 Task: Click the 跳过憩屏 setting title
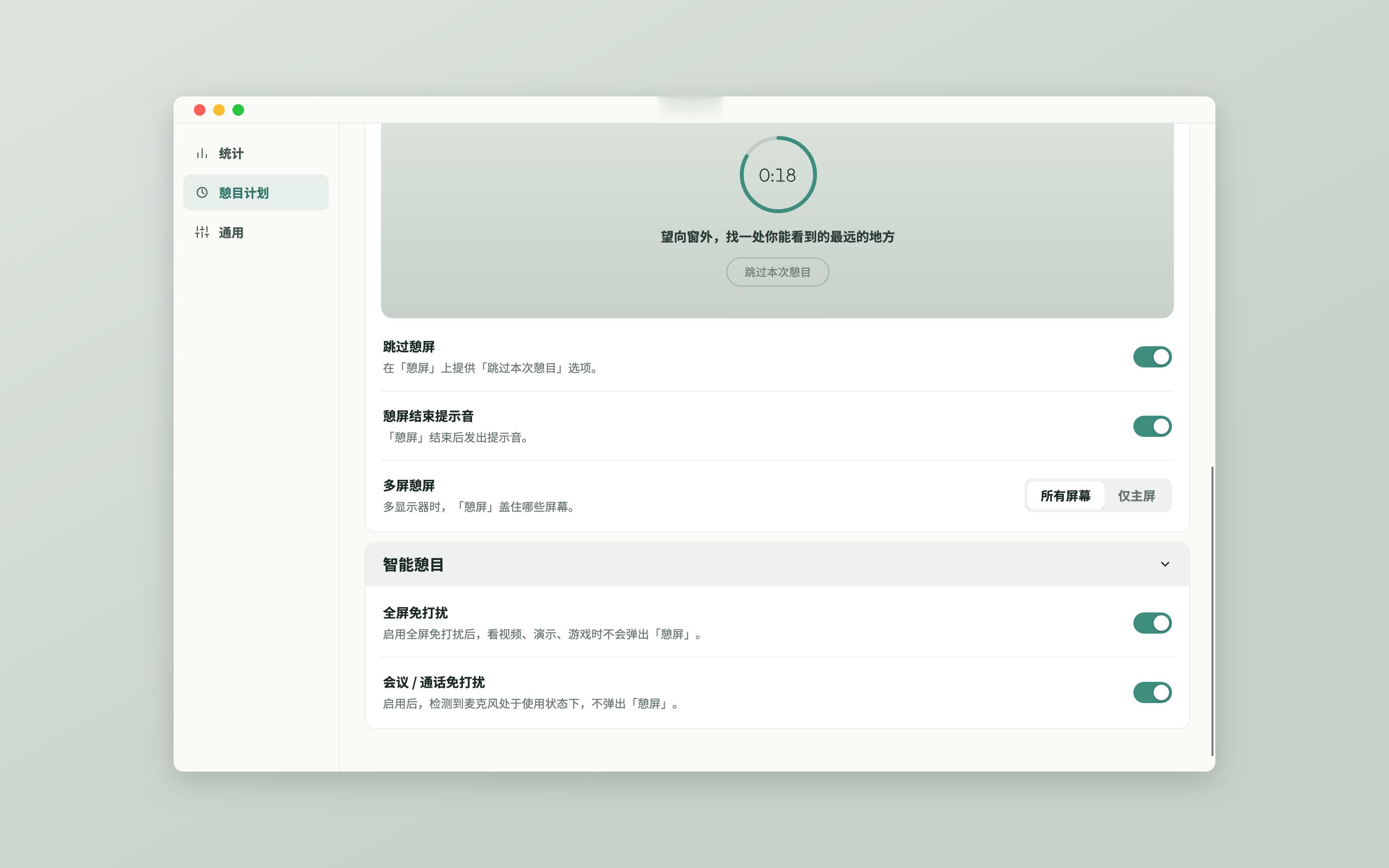coord(409,347)
